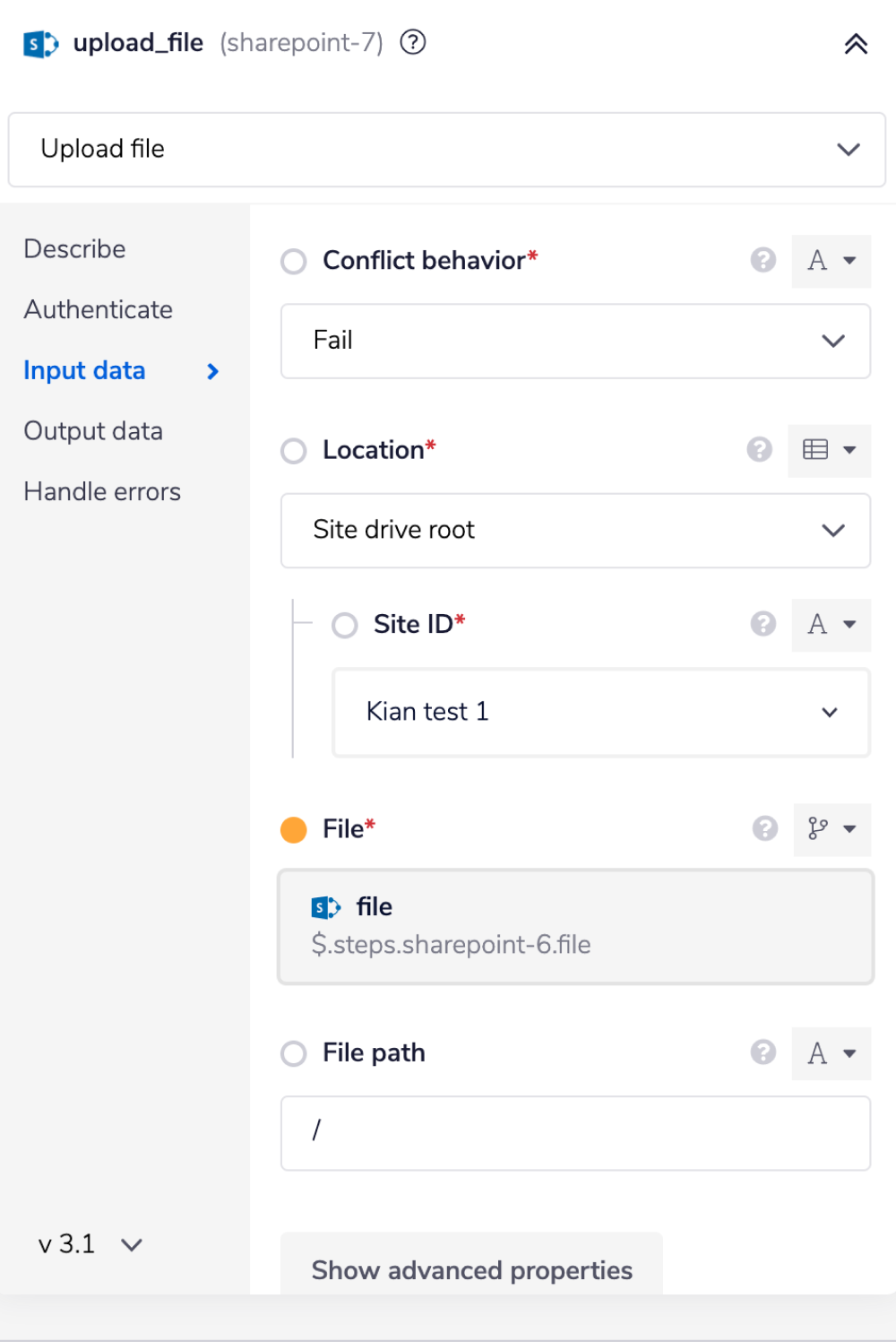The image size is (896, 1342).
Task: Select the circle indicator beside Site ID
Action: click(x=344, y=625)
